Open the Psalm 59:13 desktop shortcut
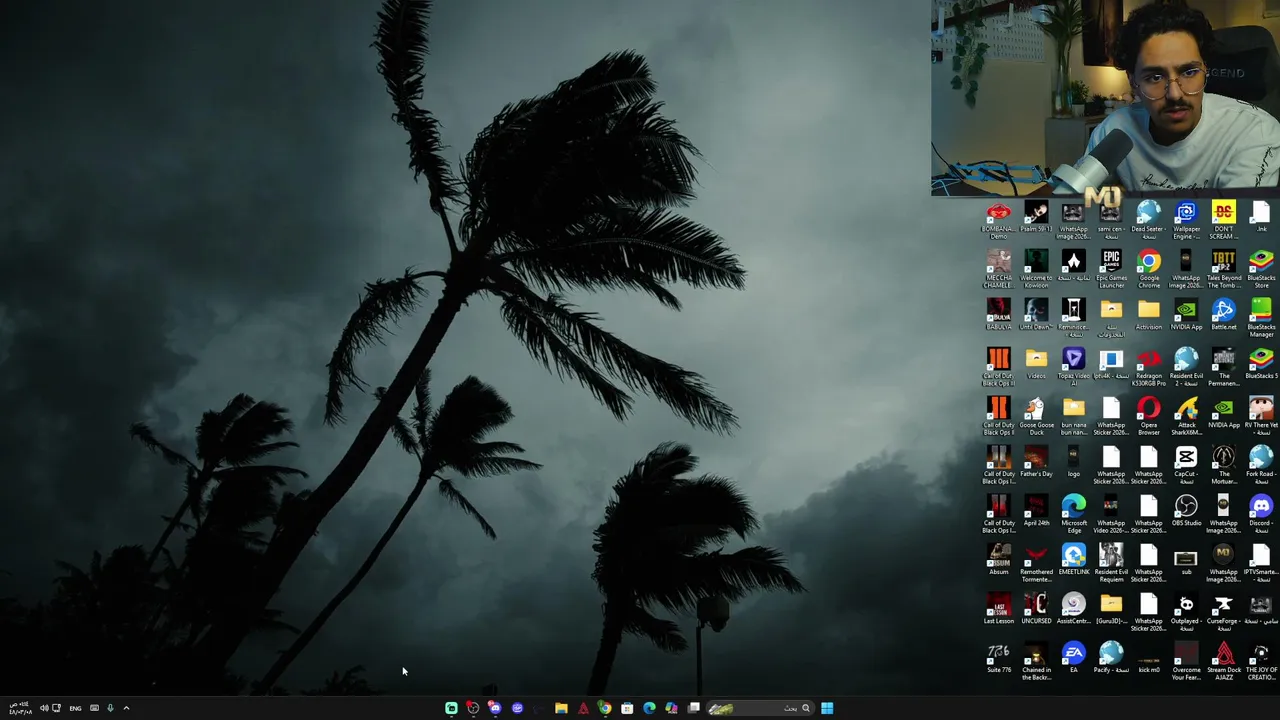This screenshot has width=1280, height=720. [x=1036, y=217]
